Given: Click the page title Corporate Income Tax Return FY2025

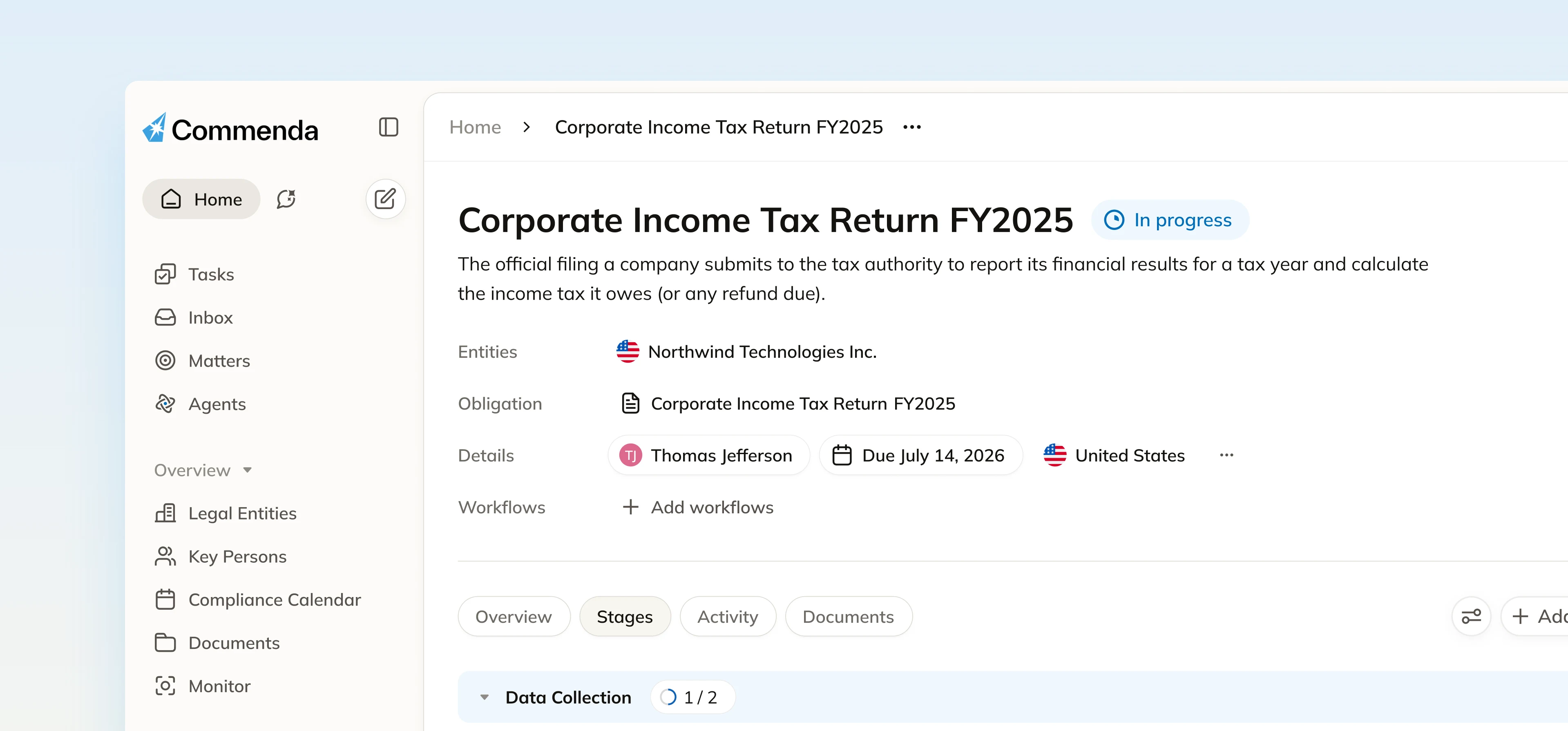Looking at the screenshot, I should coord(766,221).
